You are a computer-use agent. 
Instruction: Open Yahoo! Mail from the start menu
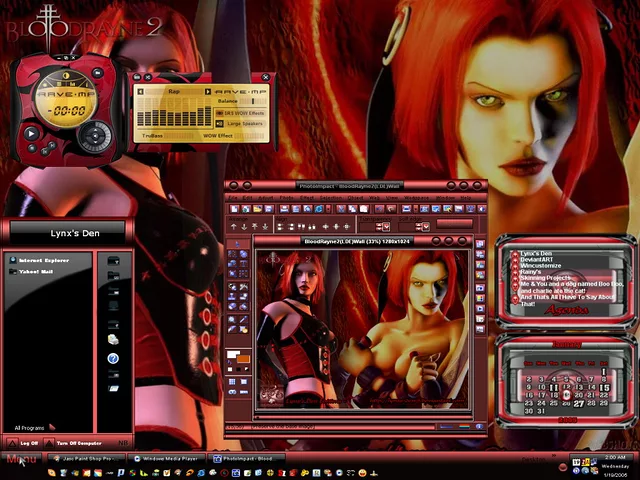coord(31,271)
